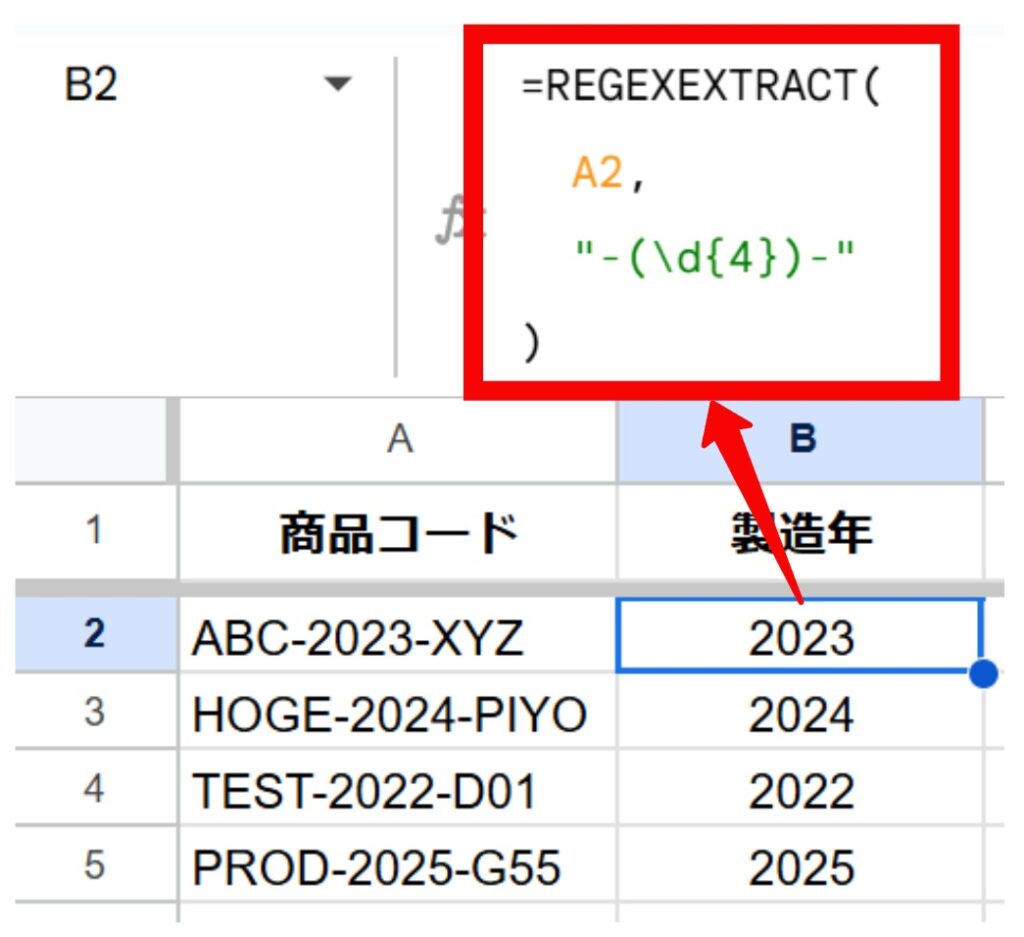Select column B header
The height and width of the screenshot is (937, 1024).
click(x=800, y=439)
